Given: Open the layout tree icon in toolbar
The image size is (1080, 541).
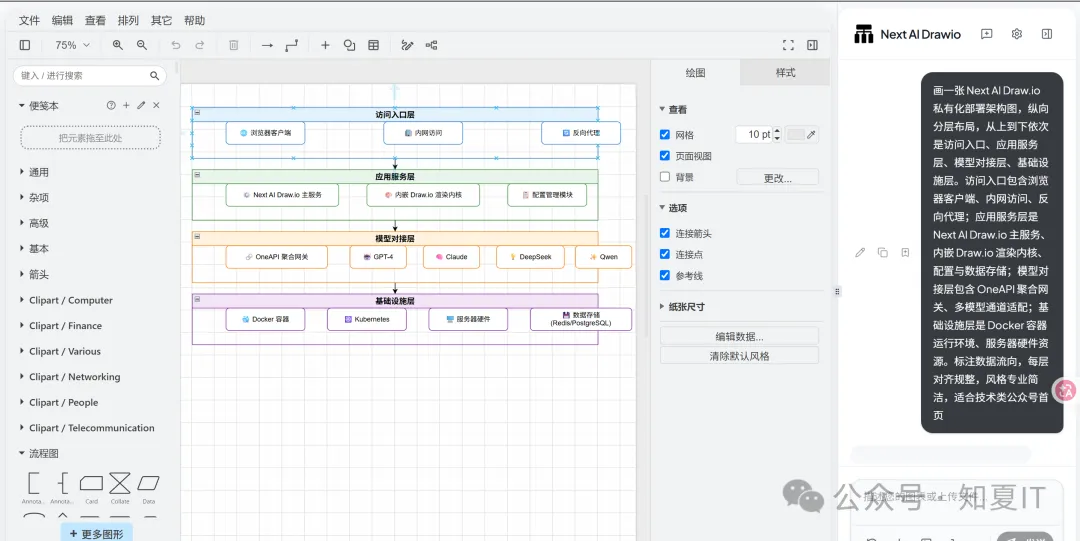Looking at the screenshot, I should point(431,45).
